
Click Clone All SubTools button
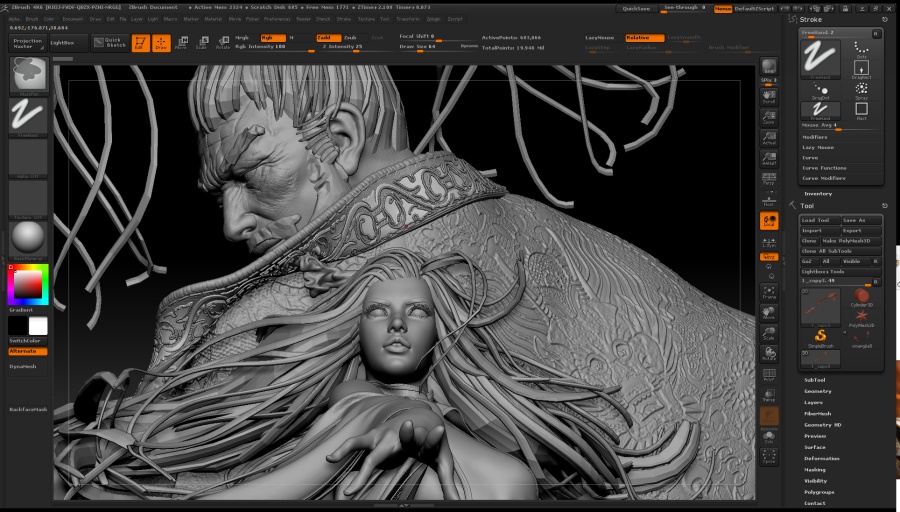(841, 251)
